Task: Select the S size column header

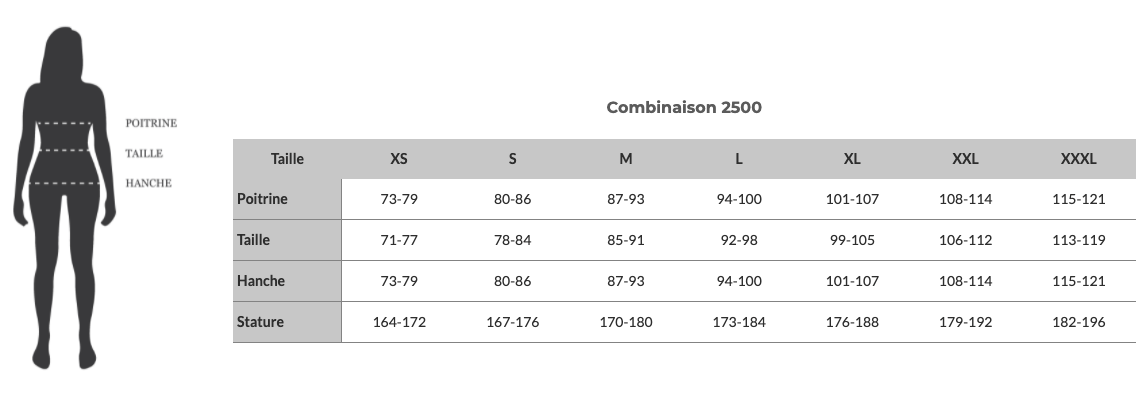Action: [x=512, y=159]
